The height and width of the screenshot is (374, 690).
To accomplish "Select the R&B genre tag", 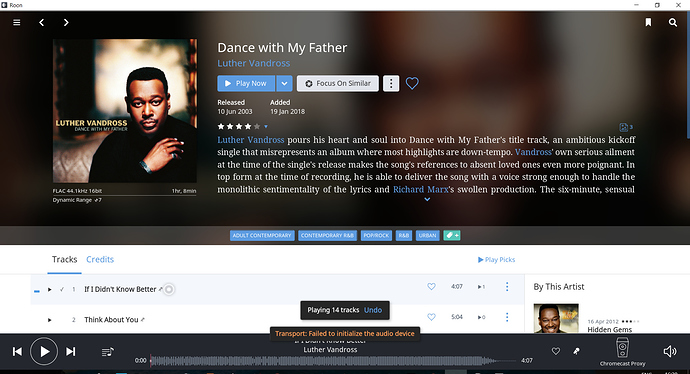I will [x=404, y=235].
